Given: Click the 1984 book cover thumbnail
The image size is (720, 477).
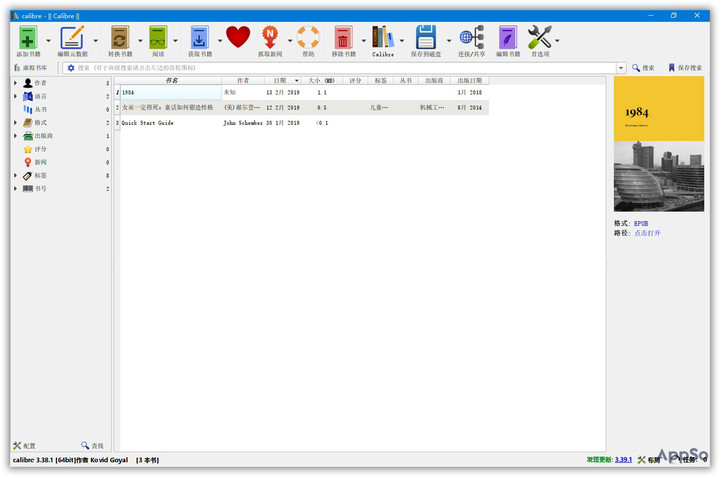Looking at the screenshot, I should (x=658, y=144).
